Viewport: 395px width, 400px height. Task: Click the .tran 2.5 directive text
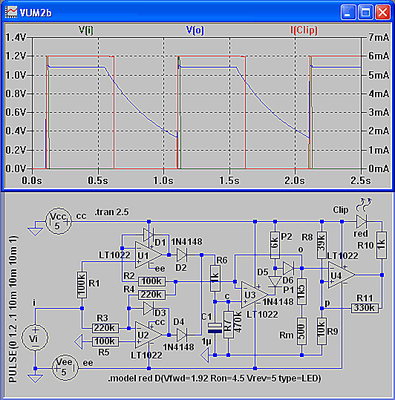(x=111, y=212)
